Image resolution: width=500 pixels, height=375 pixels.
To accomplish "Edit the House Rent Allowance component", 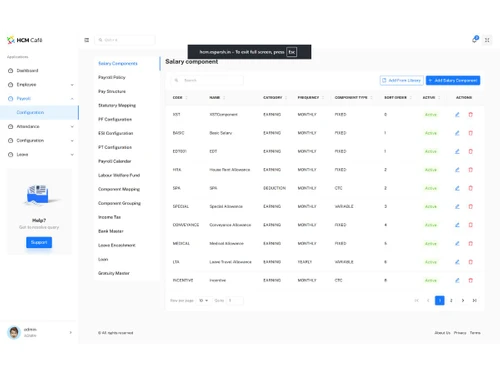I will pyautogui.click(x=457, y=170).
